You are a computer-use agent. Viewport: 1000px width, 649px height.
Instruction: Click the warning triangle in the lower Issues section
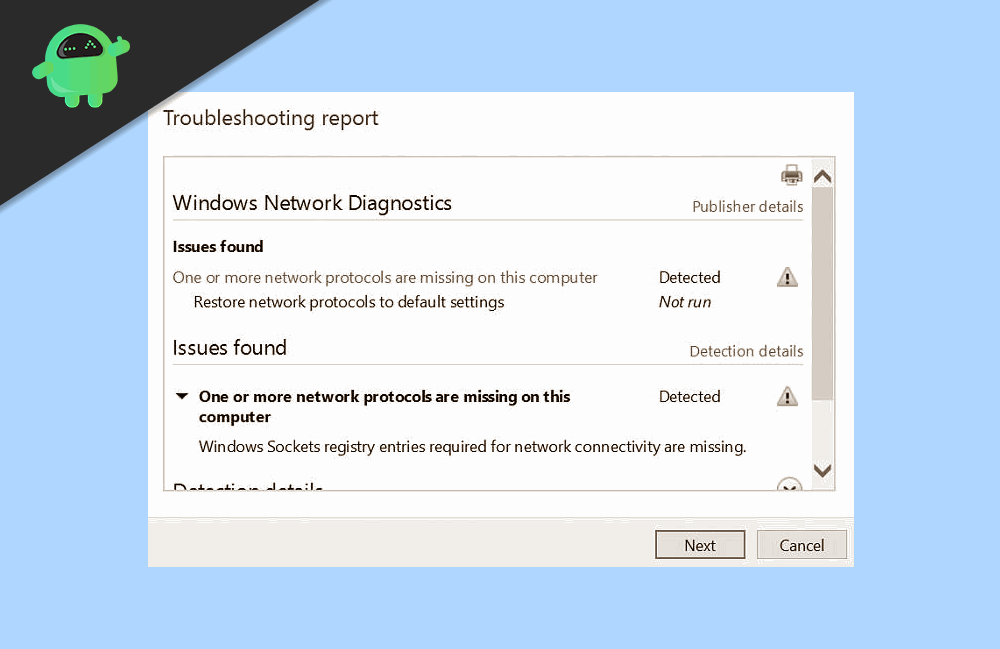[x=787, y=397]
